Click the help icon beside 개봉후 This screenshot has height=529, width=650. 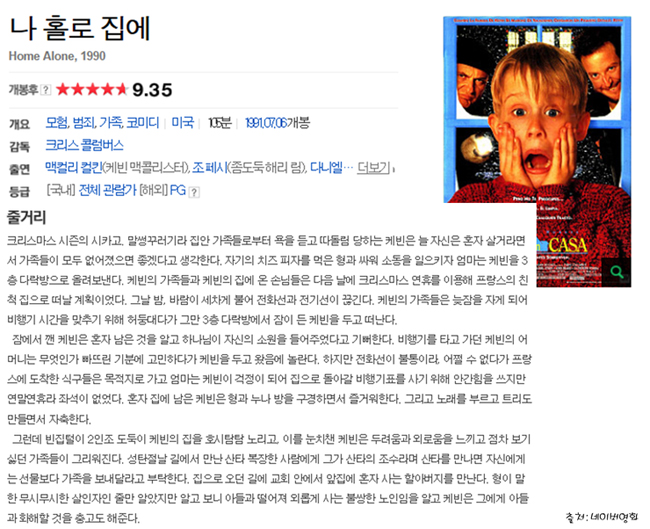[46, 90]
